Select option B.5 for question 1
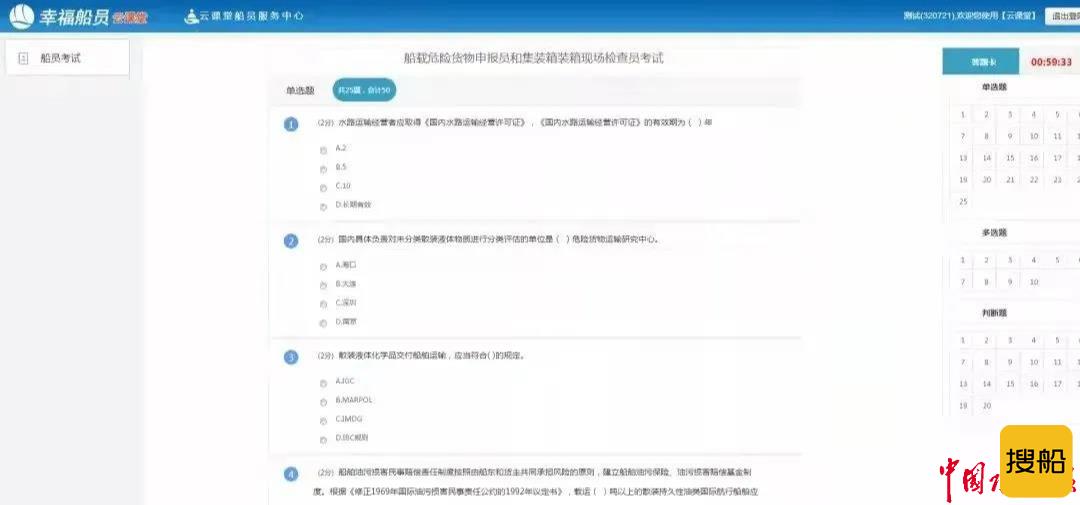Screen dimensions: 1080x505 324,169
